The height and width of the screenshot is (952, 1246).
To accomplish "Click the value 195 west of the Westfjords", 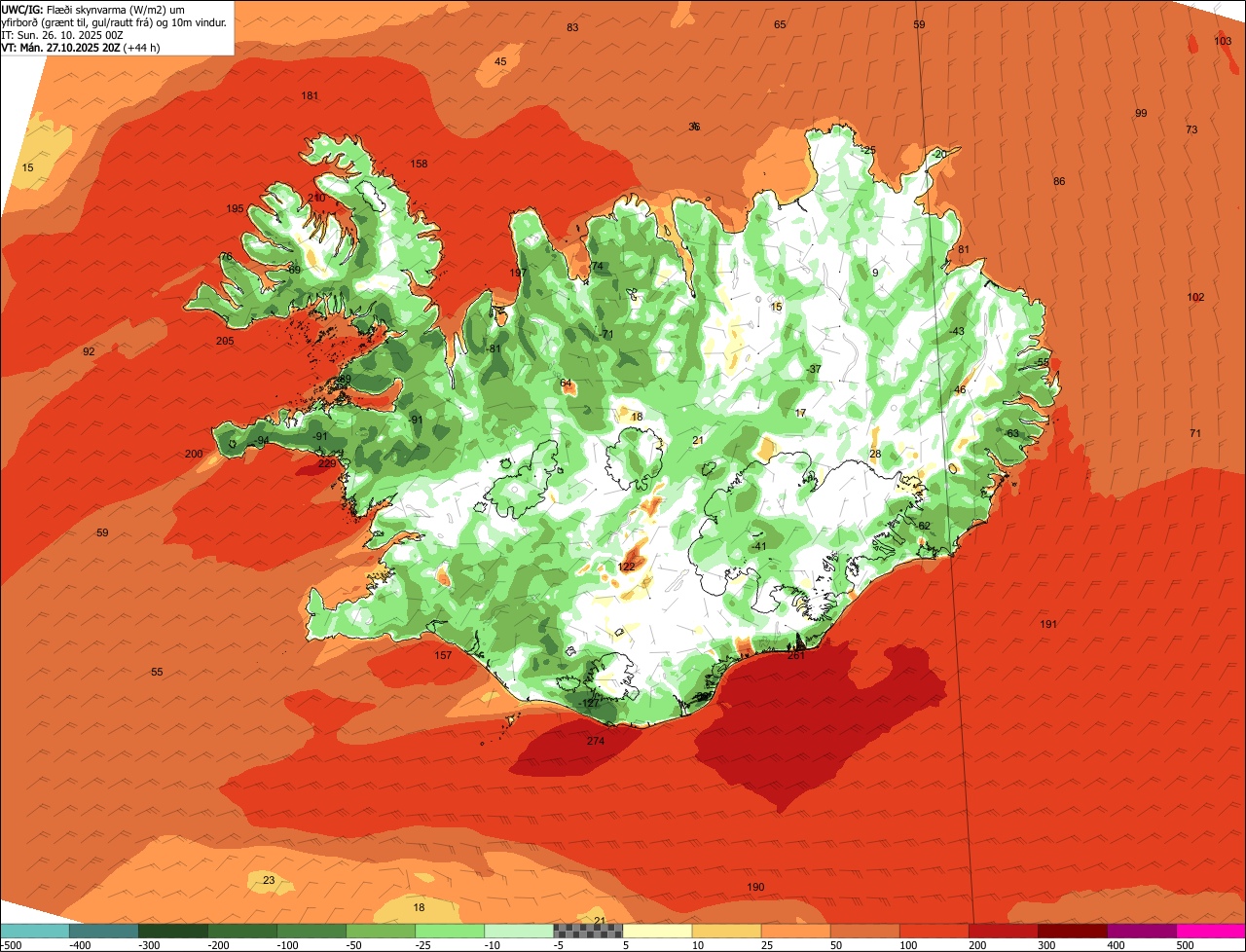I will (236, 209).
